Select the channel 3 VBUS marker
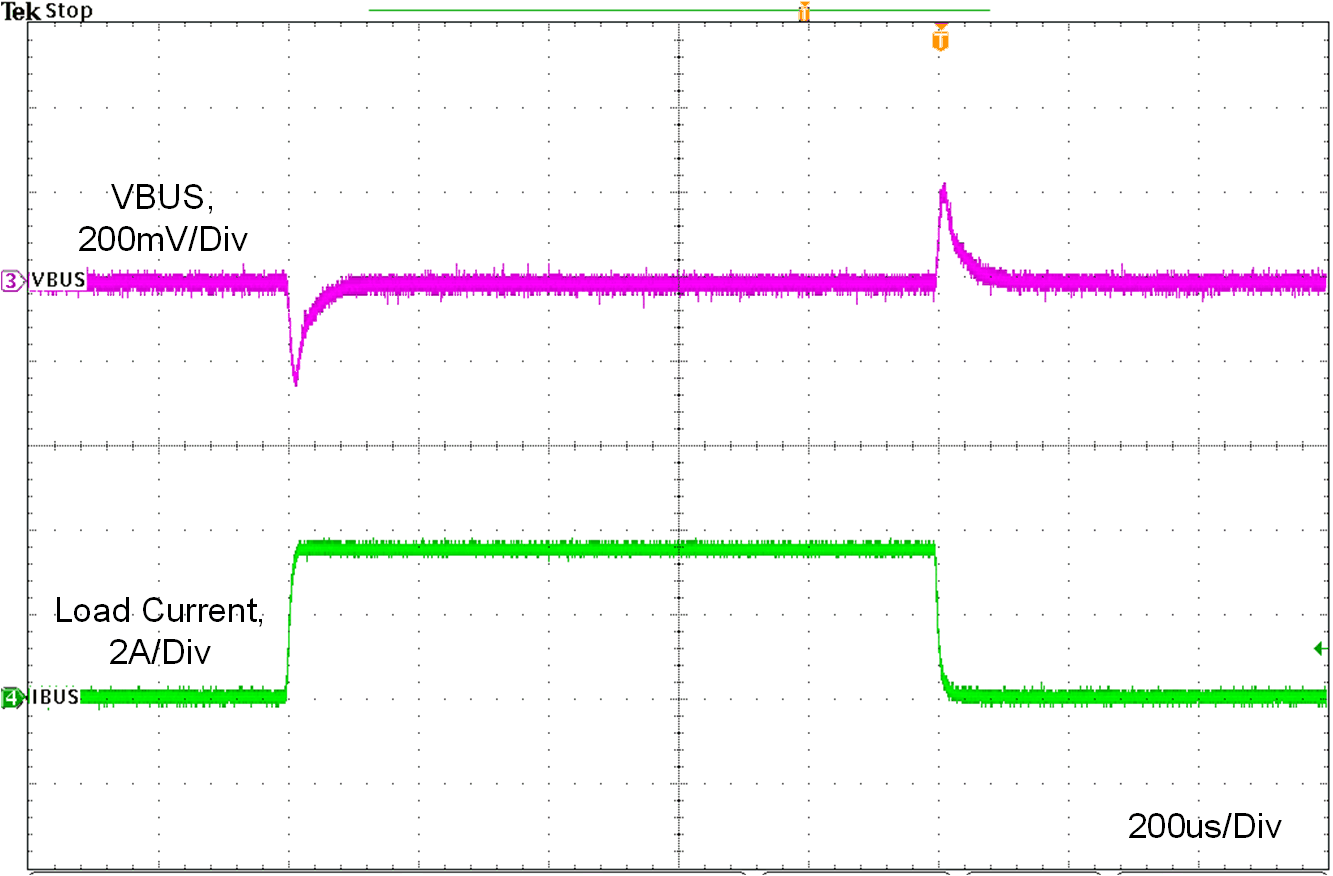Screen dimensions: 1333x876 [10, 280]
